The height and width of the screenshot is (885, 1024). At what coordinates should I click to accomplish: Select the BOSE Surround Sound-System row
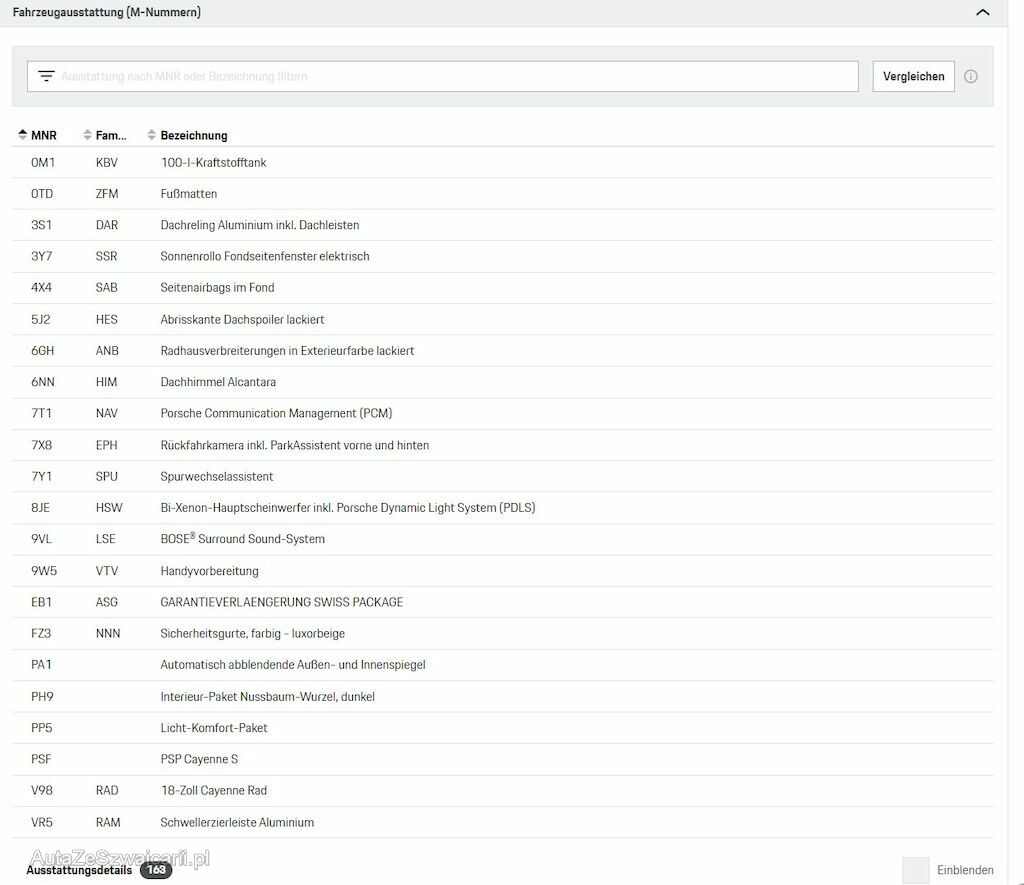[x=242, y=539]
